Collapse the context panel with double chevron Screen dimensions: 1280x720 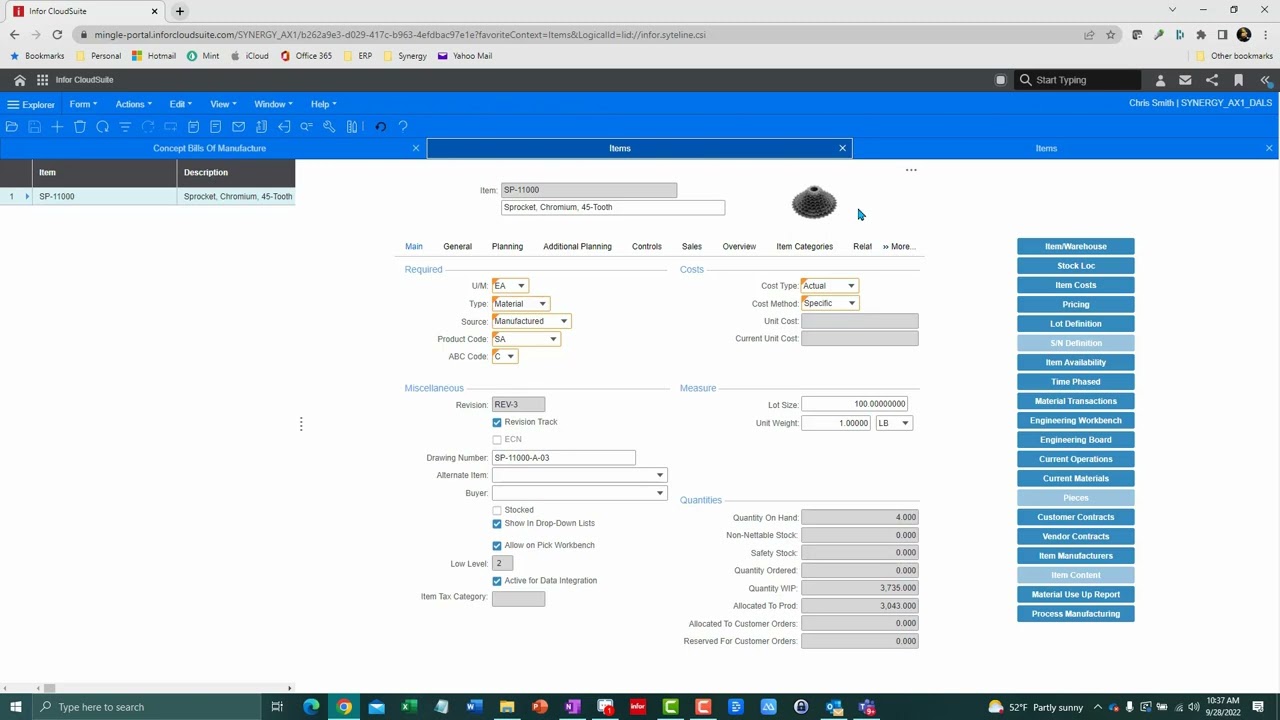1266,80
